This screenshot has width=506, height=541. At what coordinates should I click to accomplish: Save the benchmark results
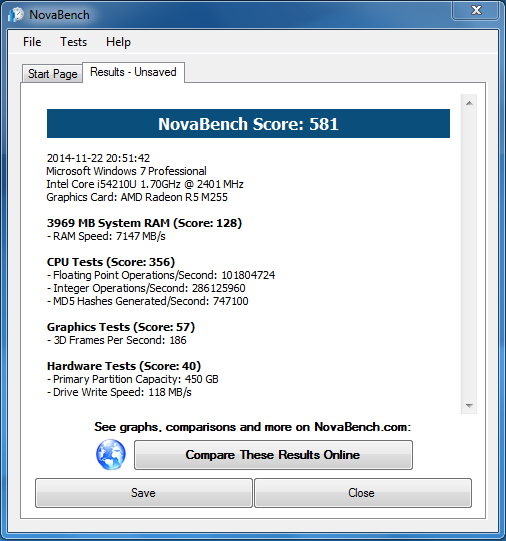pos(143,493)
